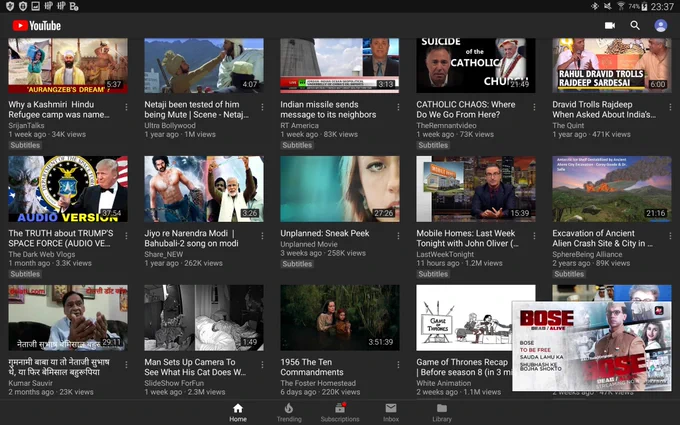Viewport: 680px width, 425px height.
Task: Play the Bahubali Modi song thumbnail
Action: click(204, 189)
